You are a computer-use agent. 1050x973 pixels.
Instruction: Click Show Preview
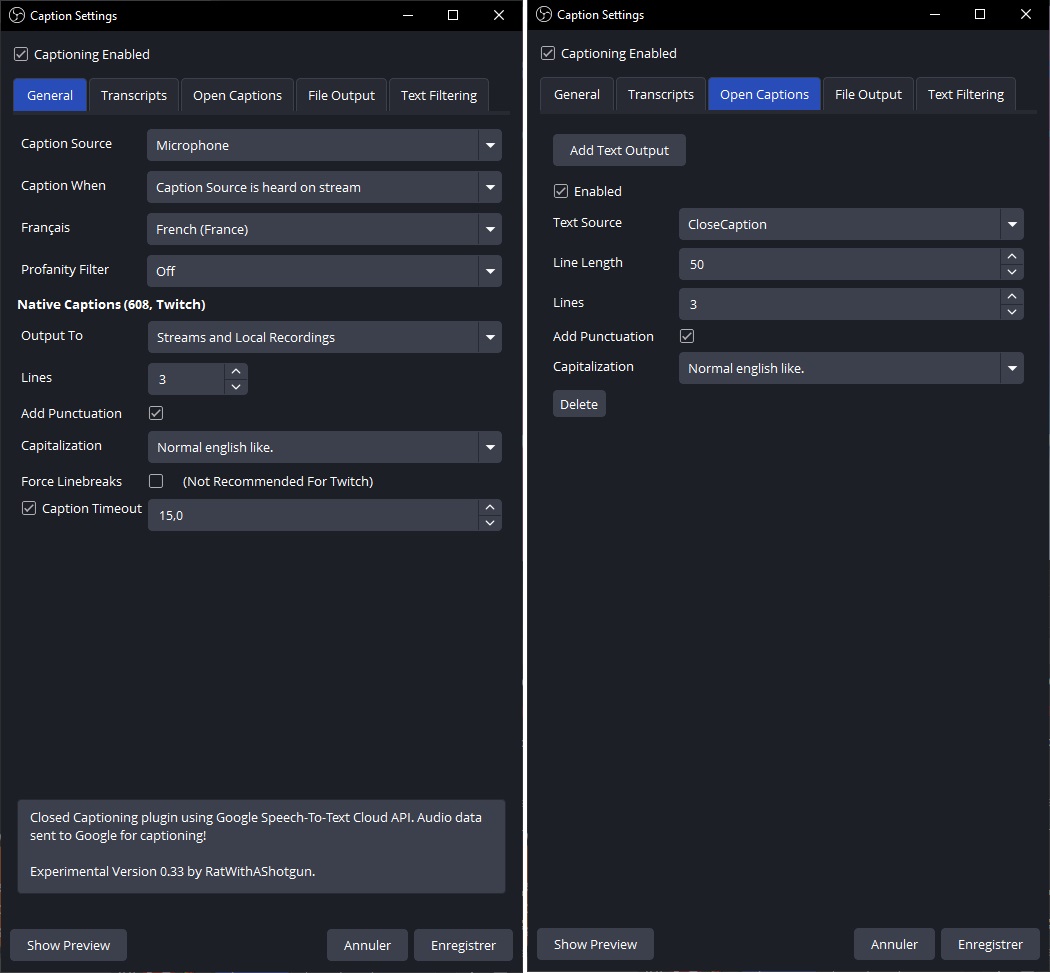[67, 944]
